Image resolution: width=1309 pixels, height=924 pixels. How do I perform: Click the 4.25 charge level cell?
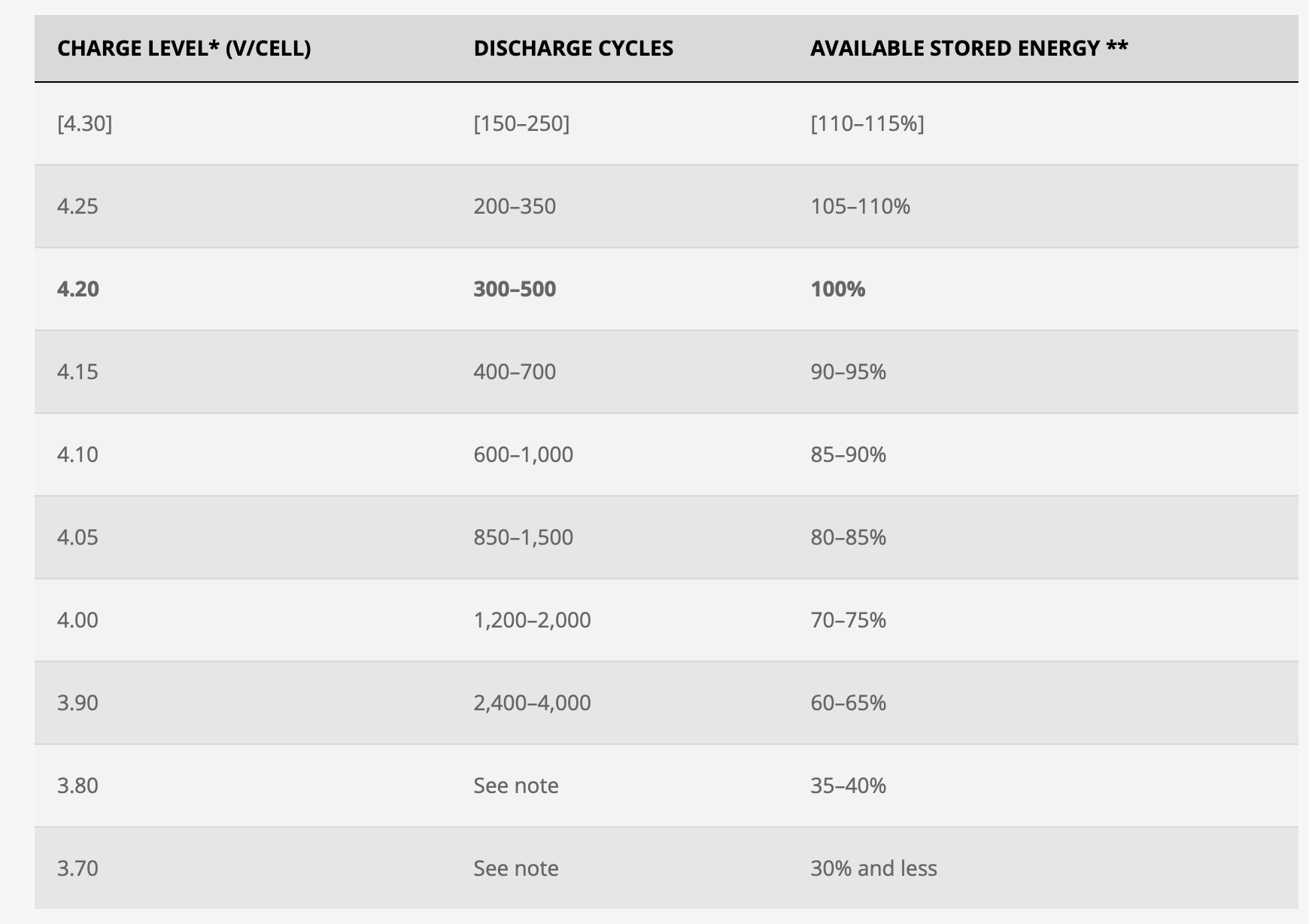pos(77,206)
